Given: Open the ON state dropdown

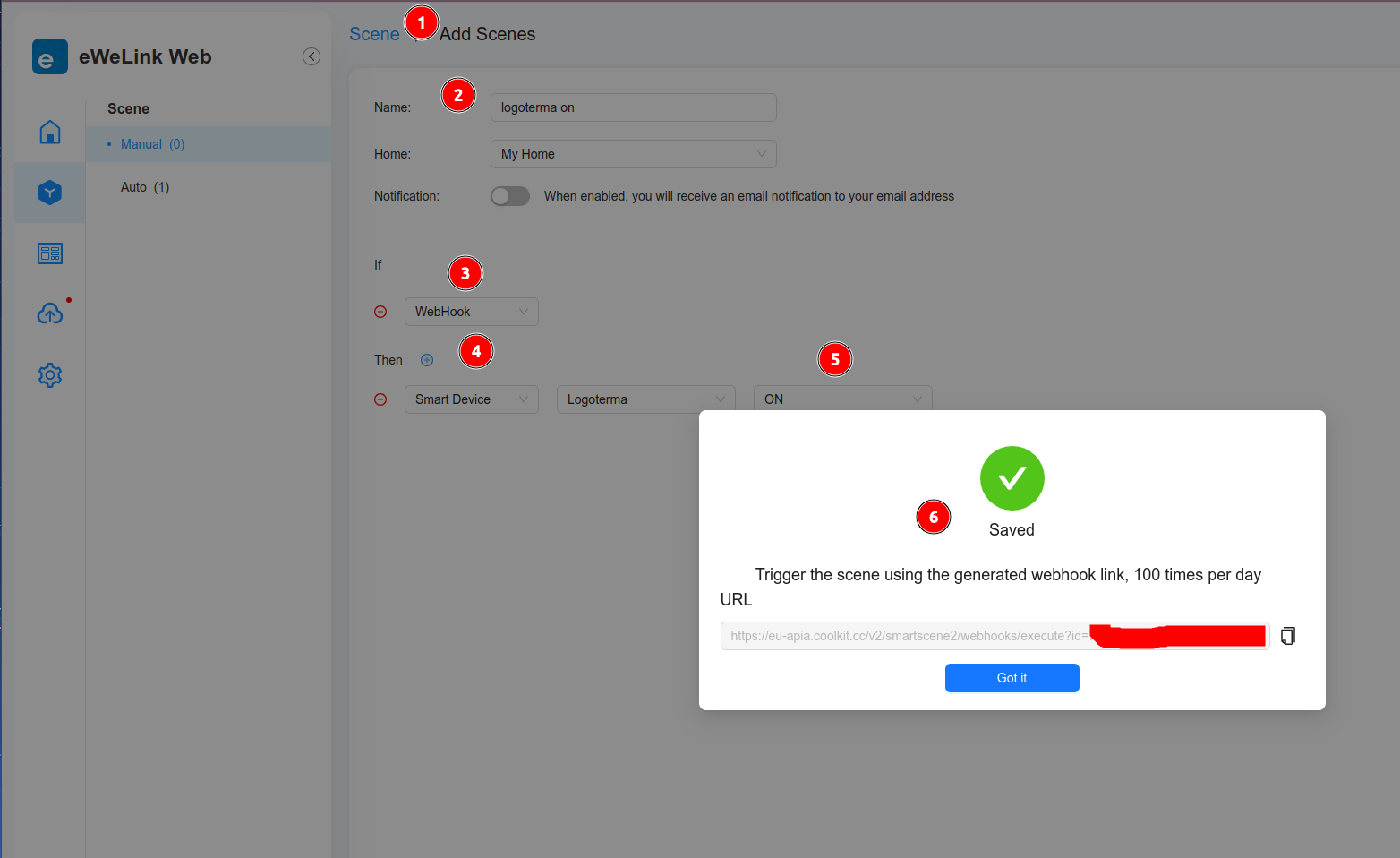Looking at the screenshot, I should pos(843,399).
